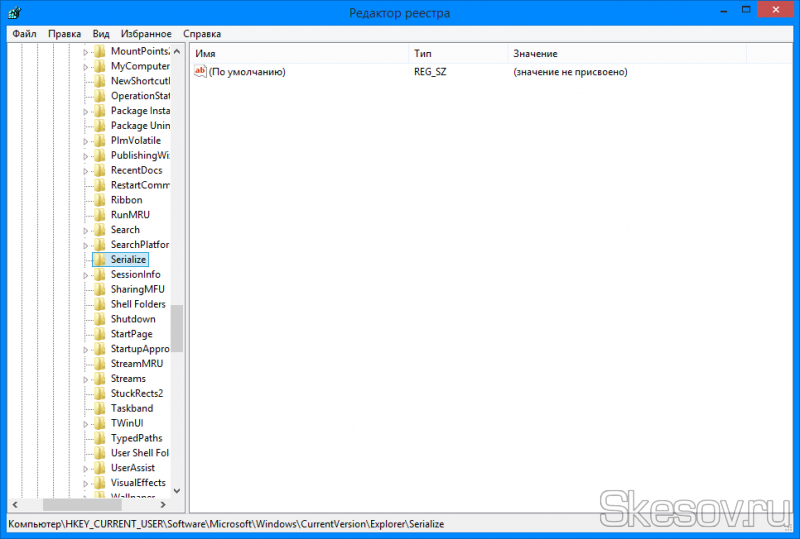
Task: Expand the Streams key
Action: click(86, 379)
